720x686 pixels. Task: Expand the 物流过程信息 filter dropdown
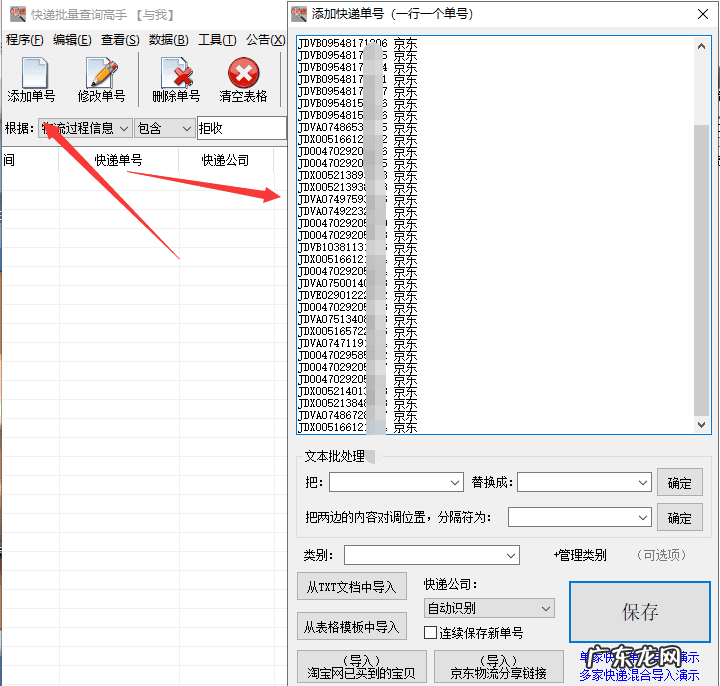coord(124,129)
